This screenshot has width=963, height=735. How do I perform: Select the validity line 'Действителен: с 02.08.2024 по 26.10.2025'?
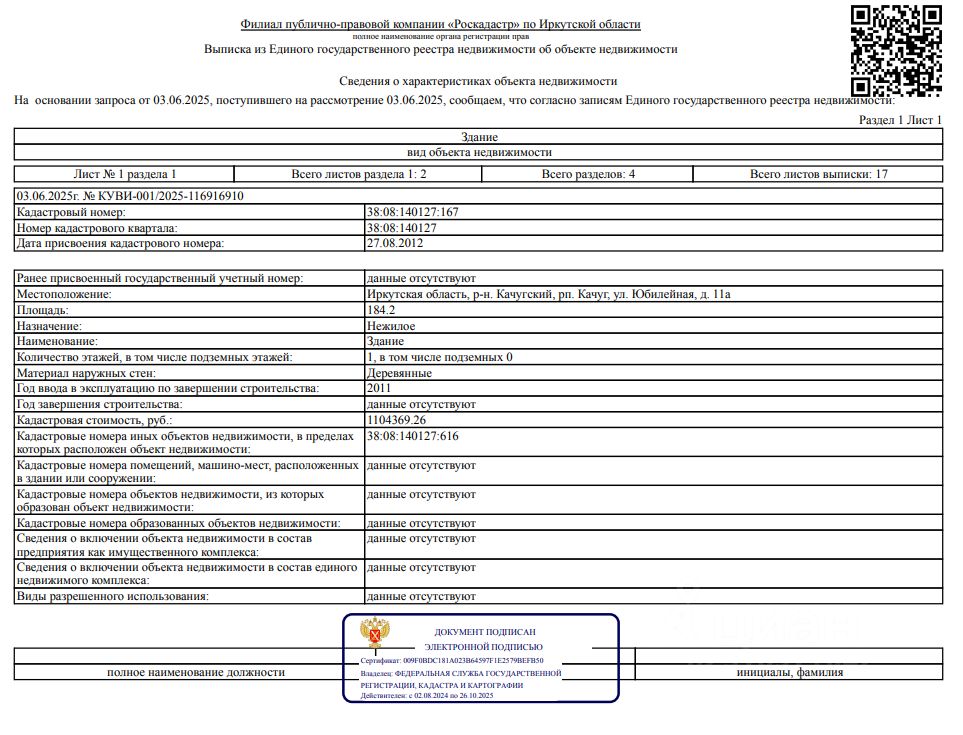[427, 696]
